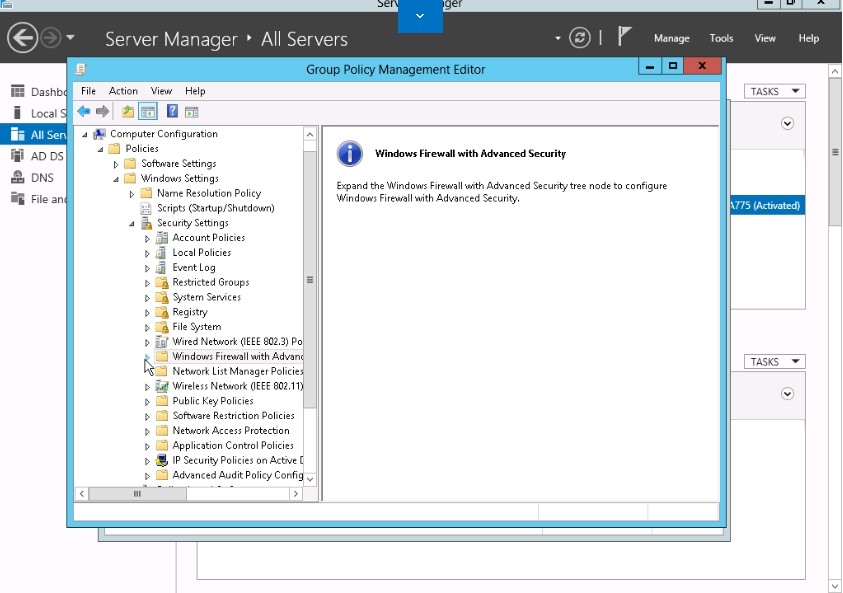This screenshot has height=593, width=843.
Task: Toggle Show/Hide Console Tree toolbar icon
Action: coord(147,112)
